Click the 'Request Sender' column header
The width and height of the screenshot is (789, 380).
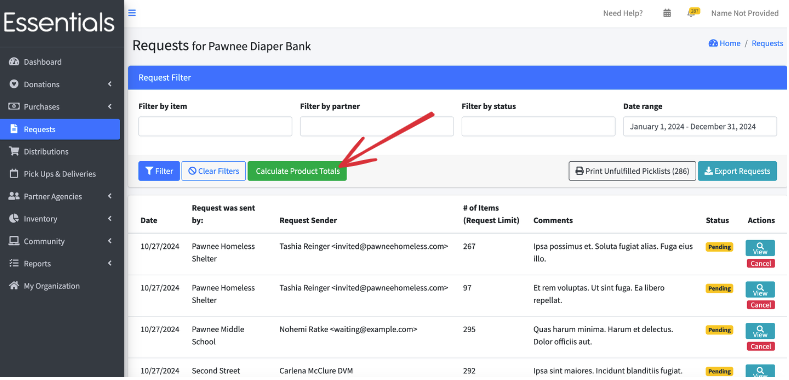[x=308, y=220]
